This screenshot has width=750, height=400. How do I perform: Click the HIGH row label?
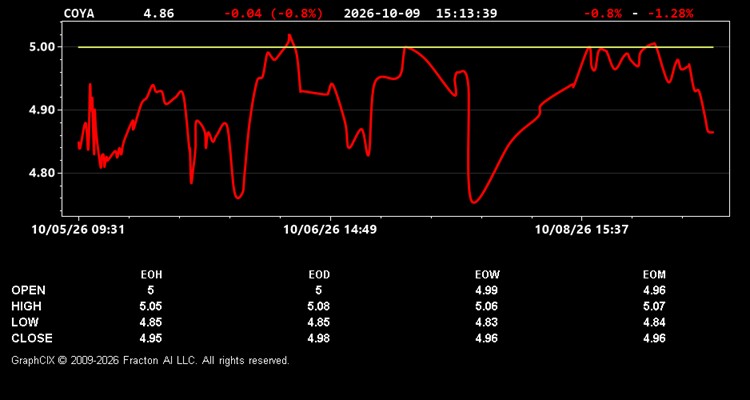pos(26,306)
